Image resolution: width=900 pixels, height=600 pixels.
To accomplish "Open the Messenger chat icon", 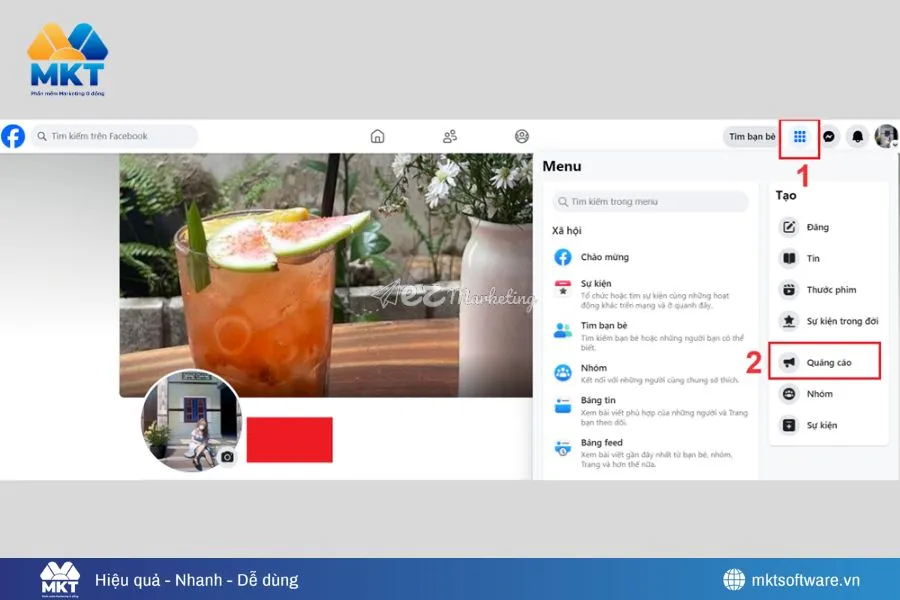I will click(x=828, y=136).
